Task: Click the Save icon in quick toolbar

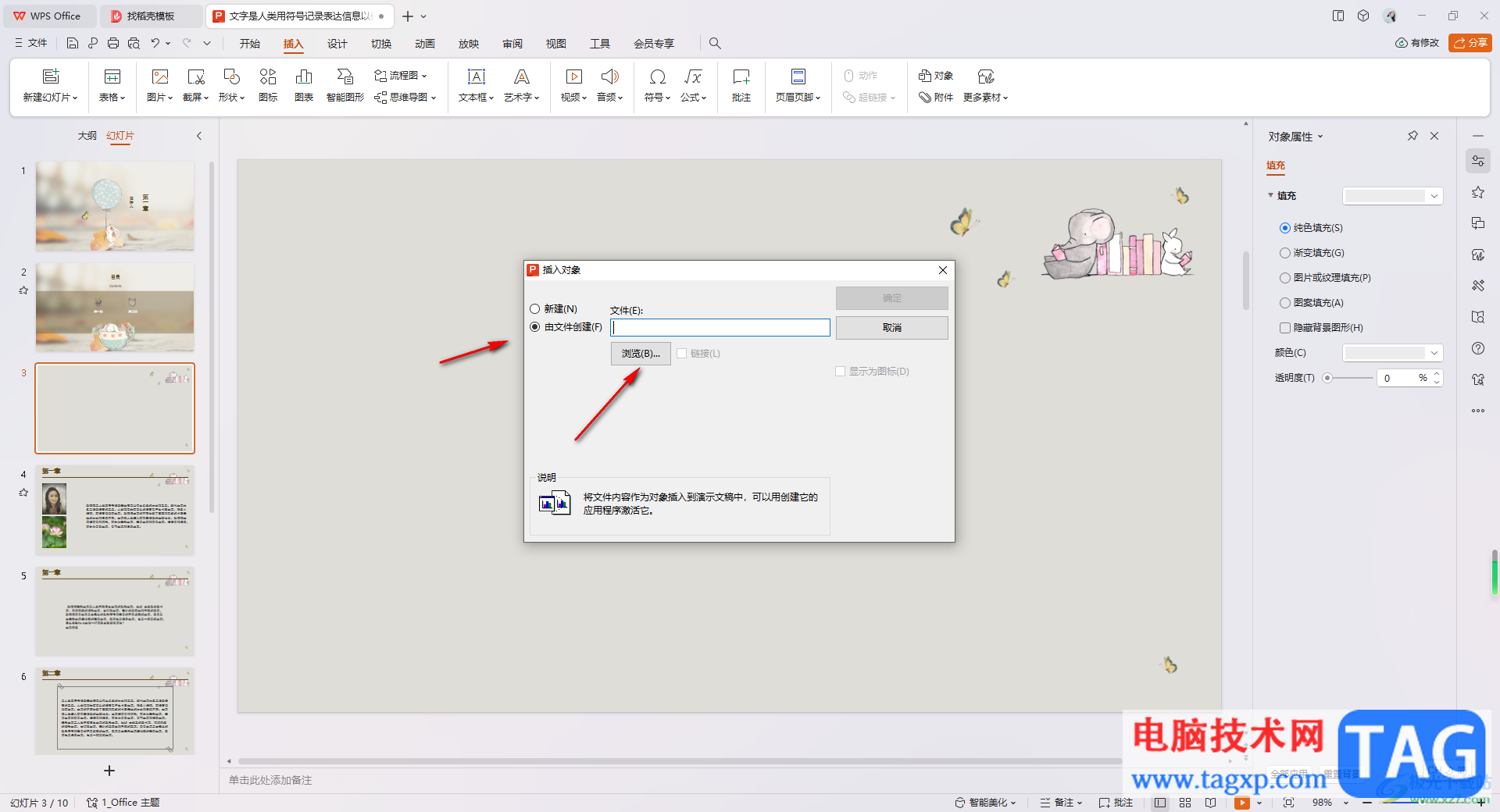Action: 73,43
